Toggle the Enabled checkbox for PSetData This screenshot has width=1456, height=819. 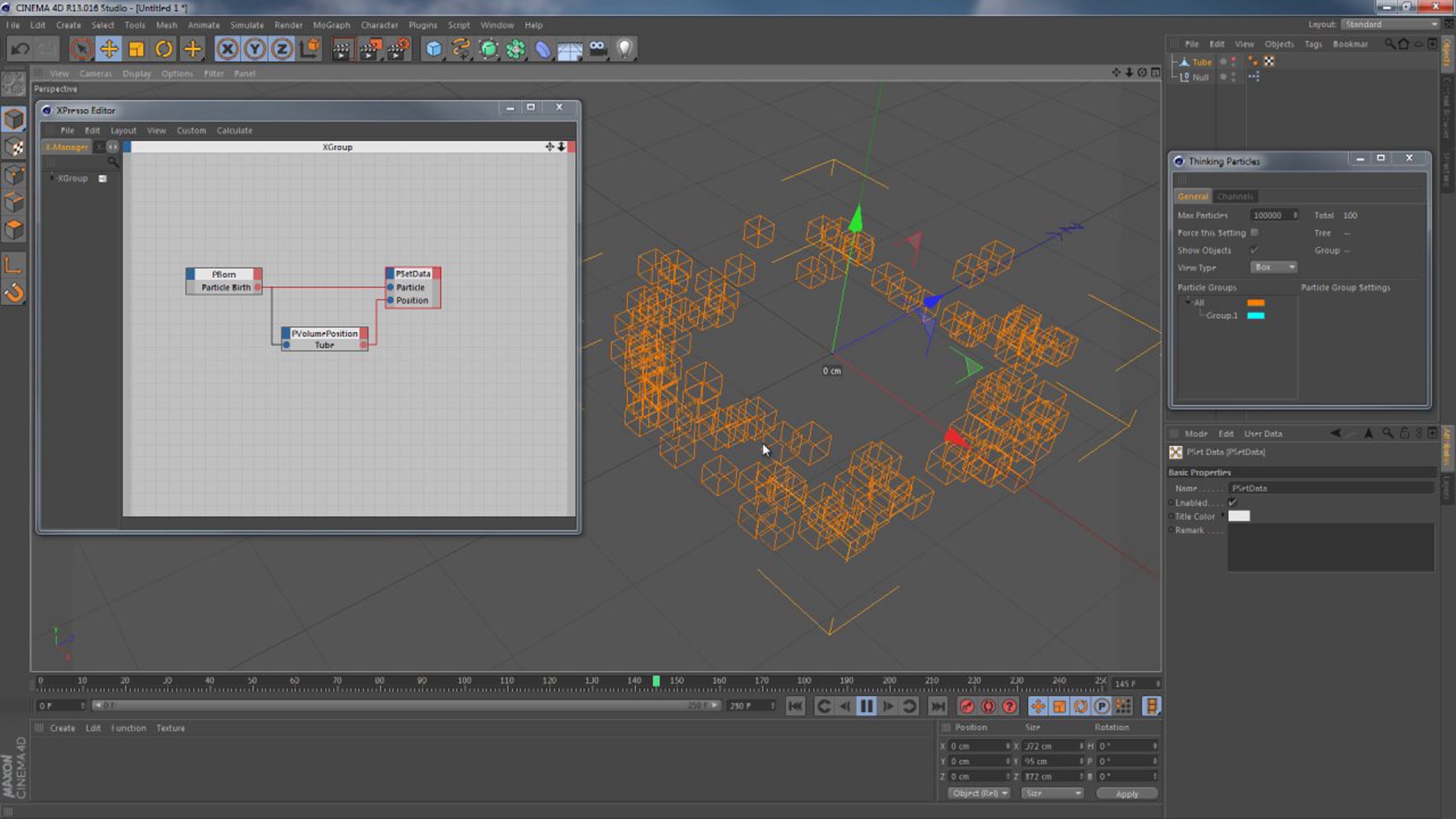(1233, 502)
